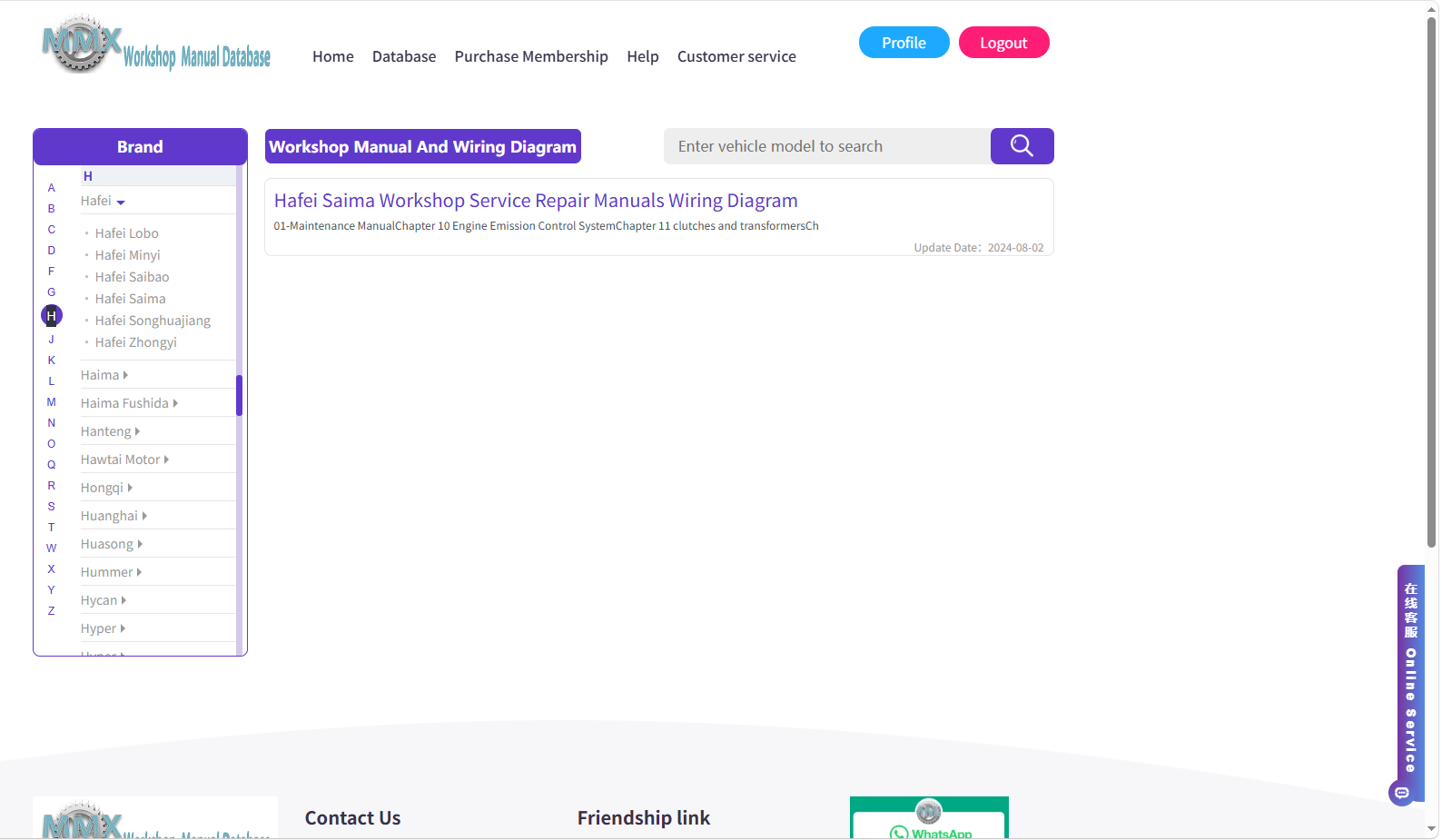Jump to brand letter D
Viewport: 1442px width, 840px height.
pos(52,251)
